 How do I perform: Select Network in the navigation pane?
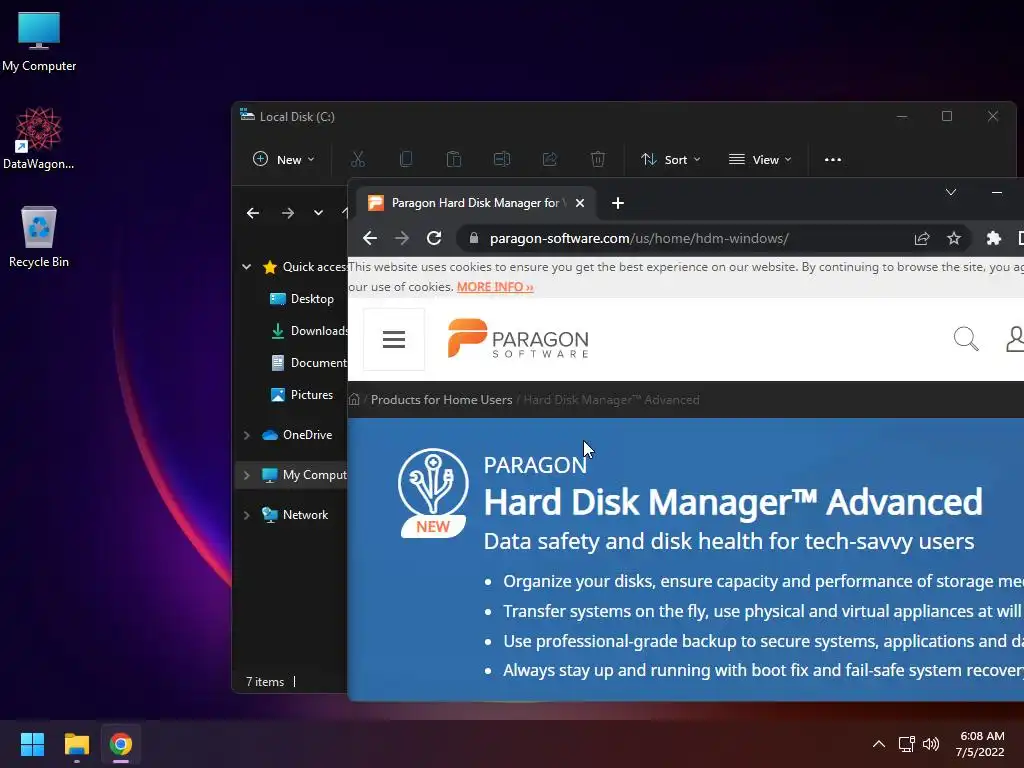point(295,515)
